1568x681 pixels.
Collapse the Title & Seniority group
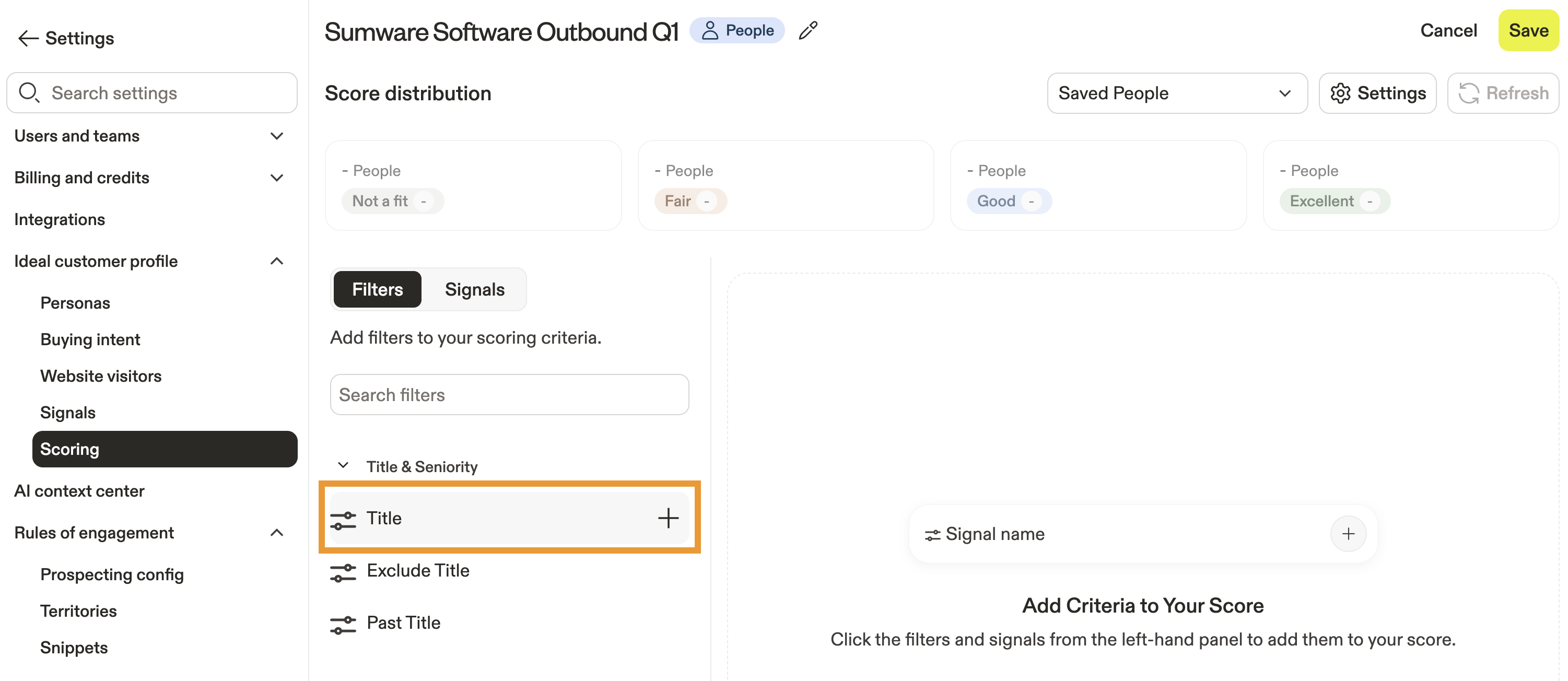(x=343, y=465)
